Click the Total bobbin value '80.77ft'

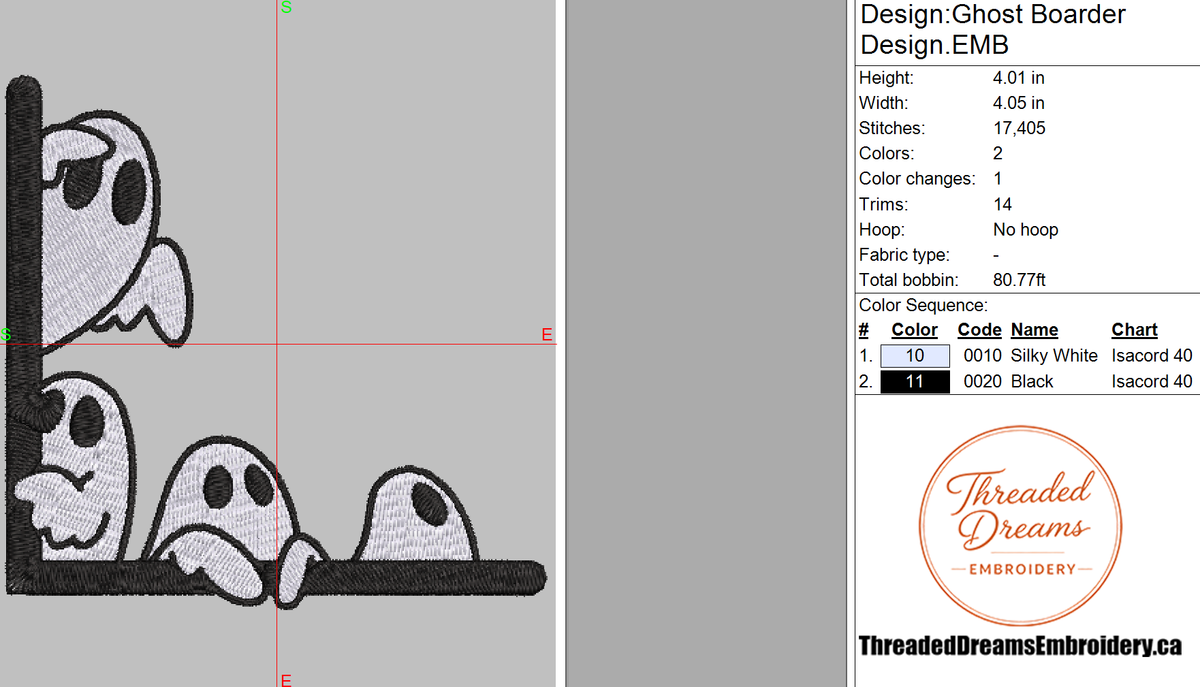click(x=1019, y=281)
